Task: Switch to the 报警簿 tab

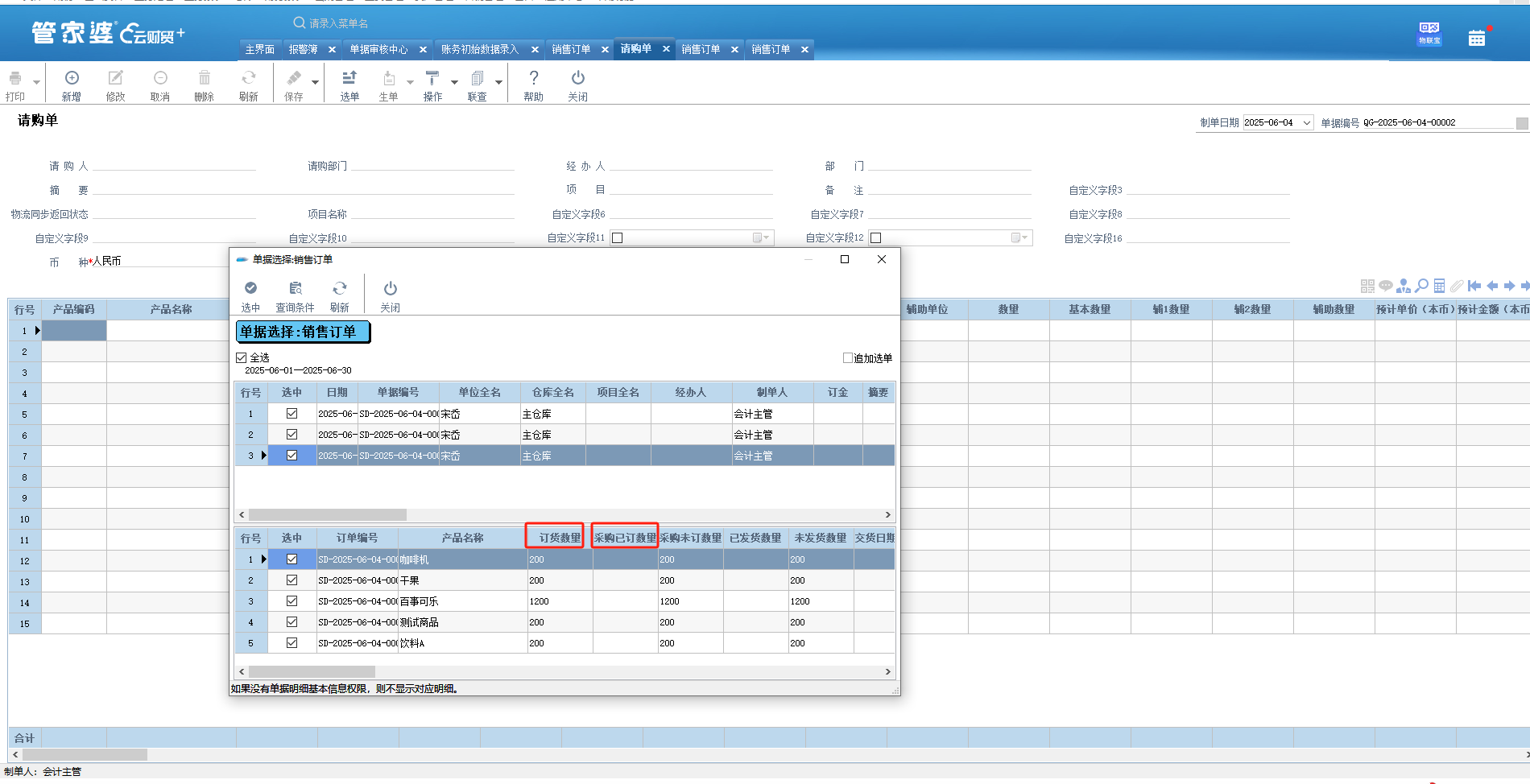Action: [304, 49]
